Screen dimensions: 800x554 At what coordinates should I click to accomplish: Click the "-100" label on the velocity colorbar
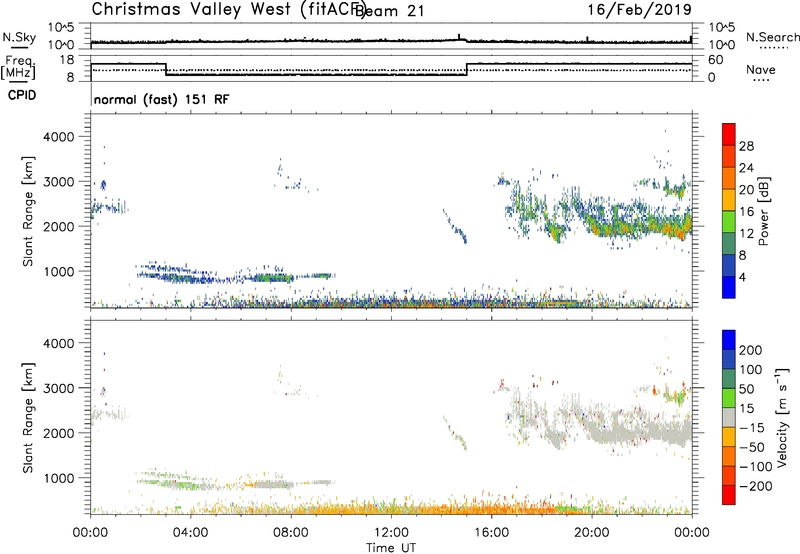point(756,467)
